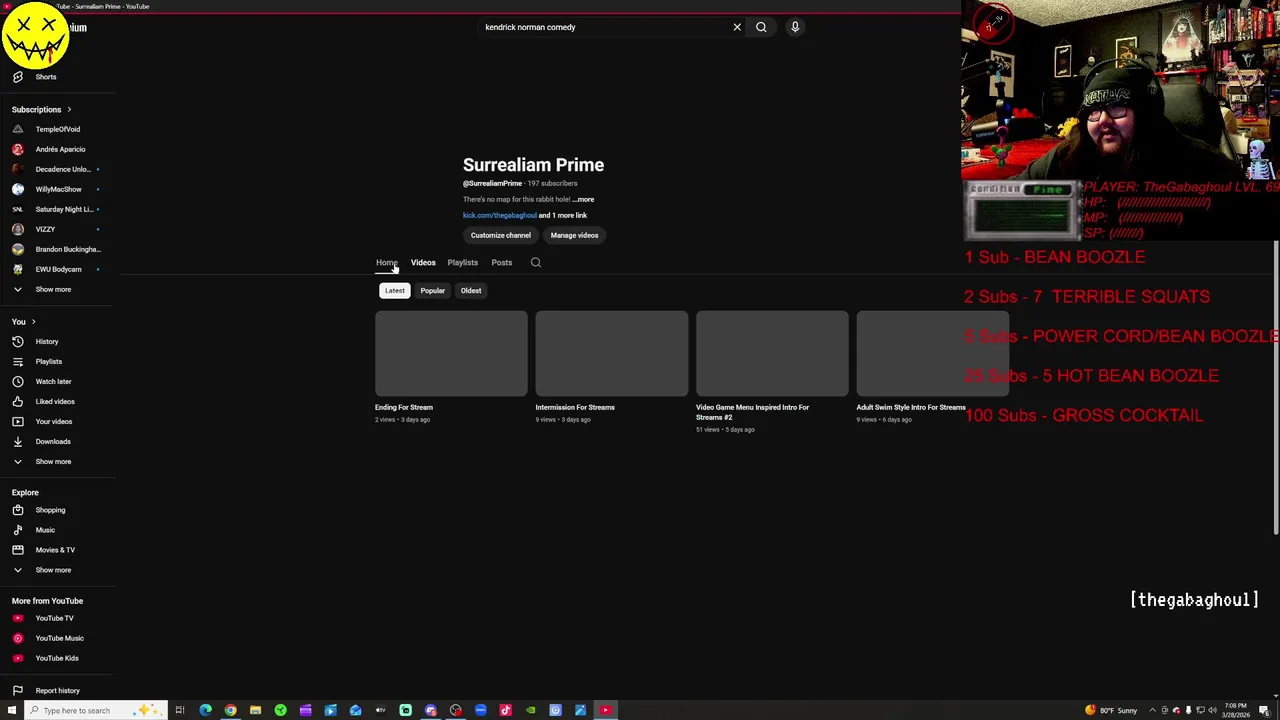The height and width of the screenshot is (720, 1280).
Task: Clear the search box with the X icon
Action: tap(737, 27)
